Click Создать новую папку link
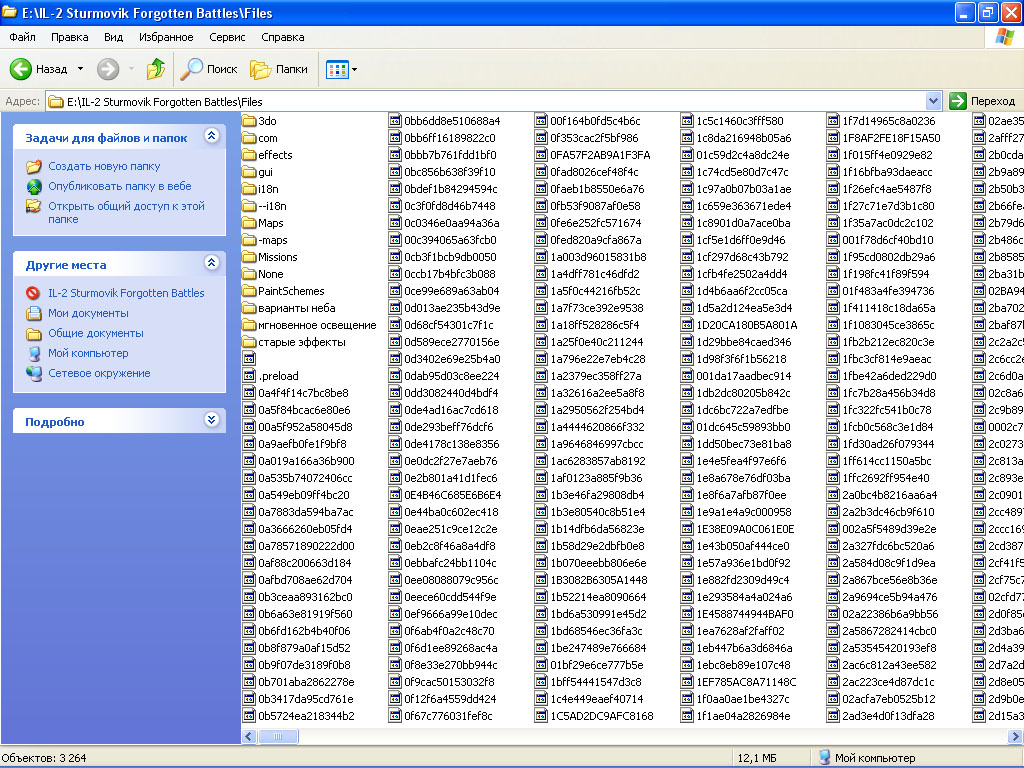Viewport: 1024px width, 768px height. (104, 167)
